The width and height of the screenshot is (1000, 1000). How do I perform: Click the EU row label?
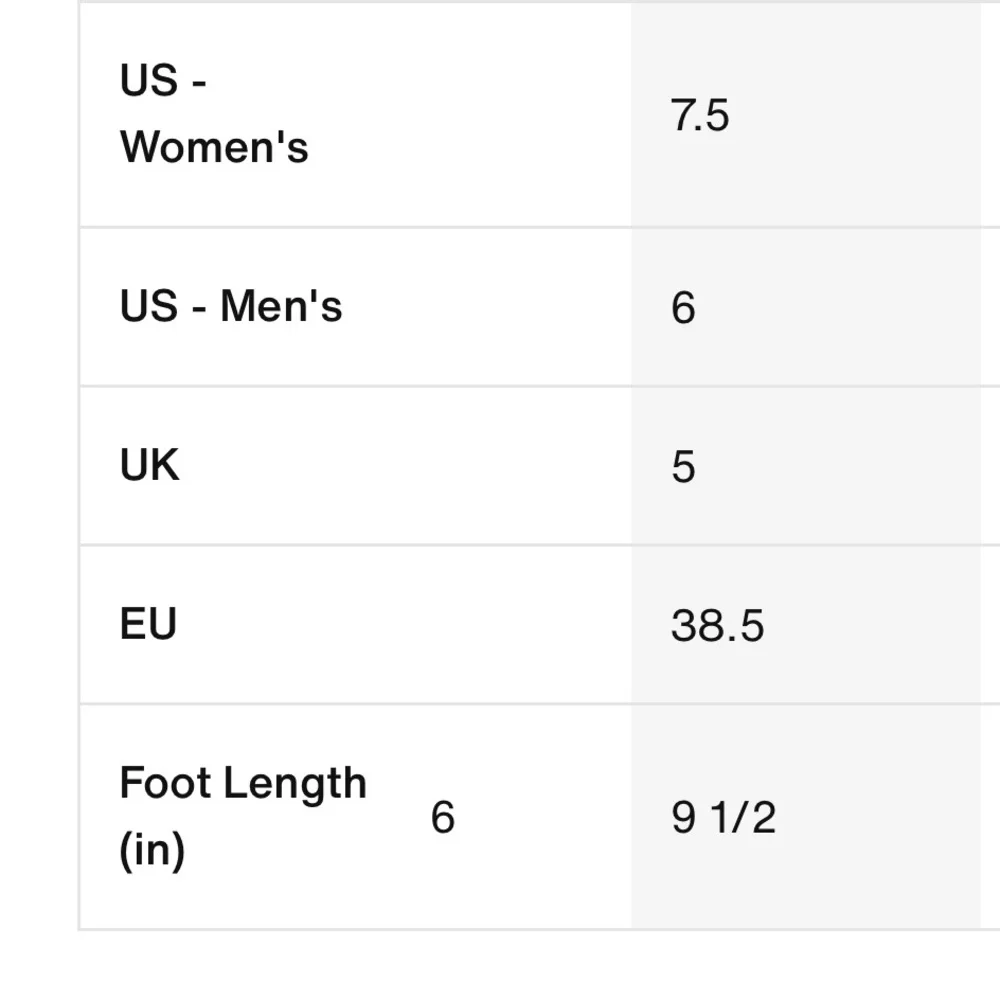(148, 625)
